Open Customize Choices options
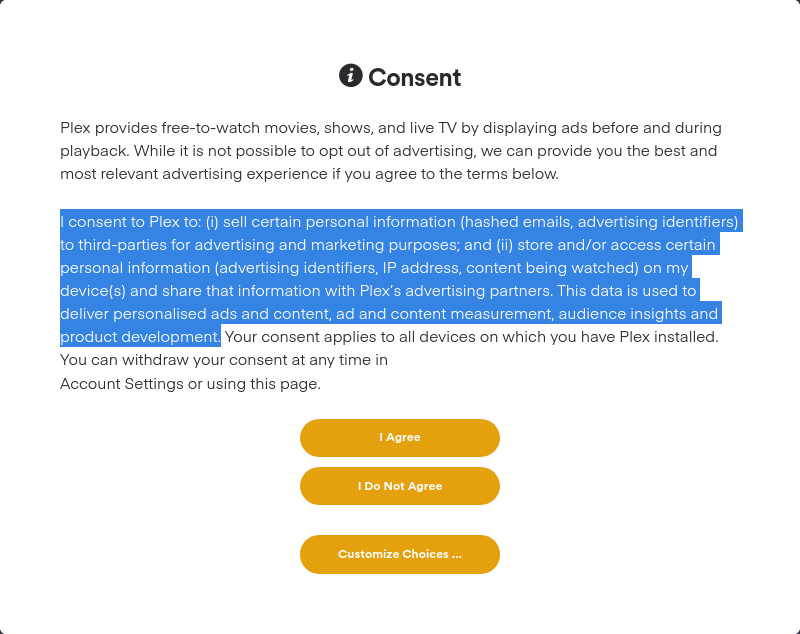Screen dimensions: 800x634 point(400,554)
